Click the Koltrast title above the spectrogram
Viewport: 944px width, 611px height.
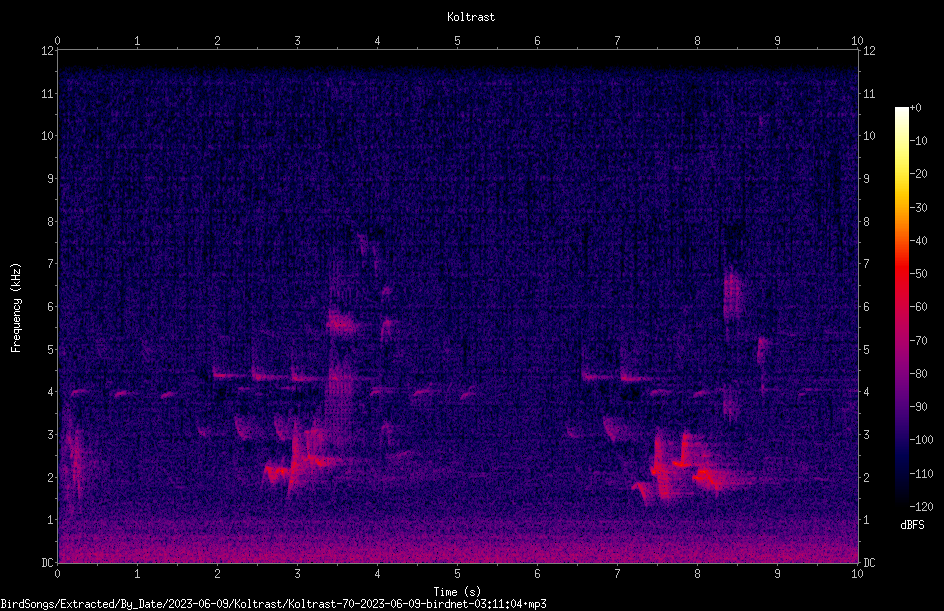click(471, 17)
